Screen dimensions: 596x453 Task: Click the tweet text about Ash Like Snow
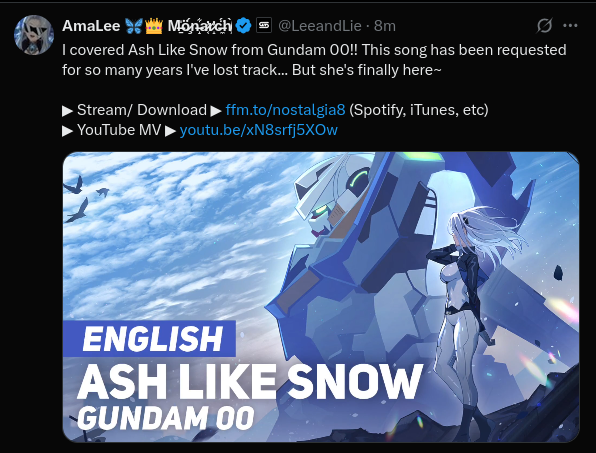[314, 60]
